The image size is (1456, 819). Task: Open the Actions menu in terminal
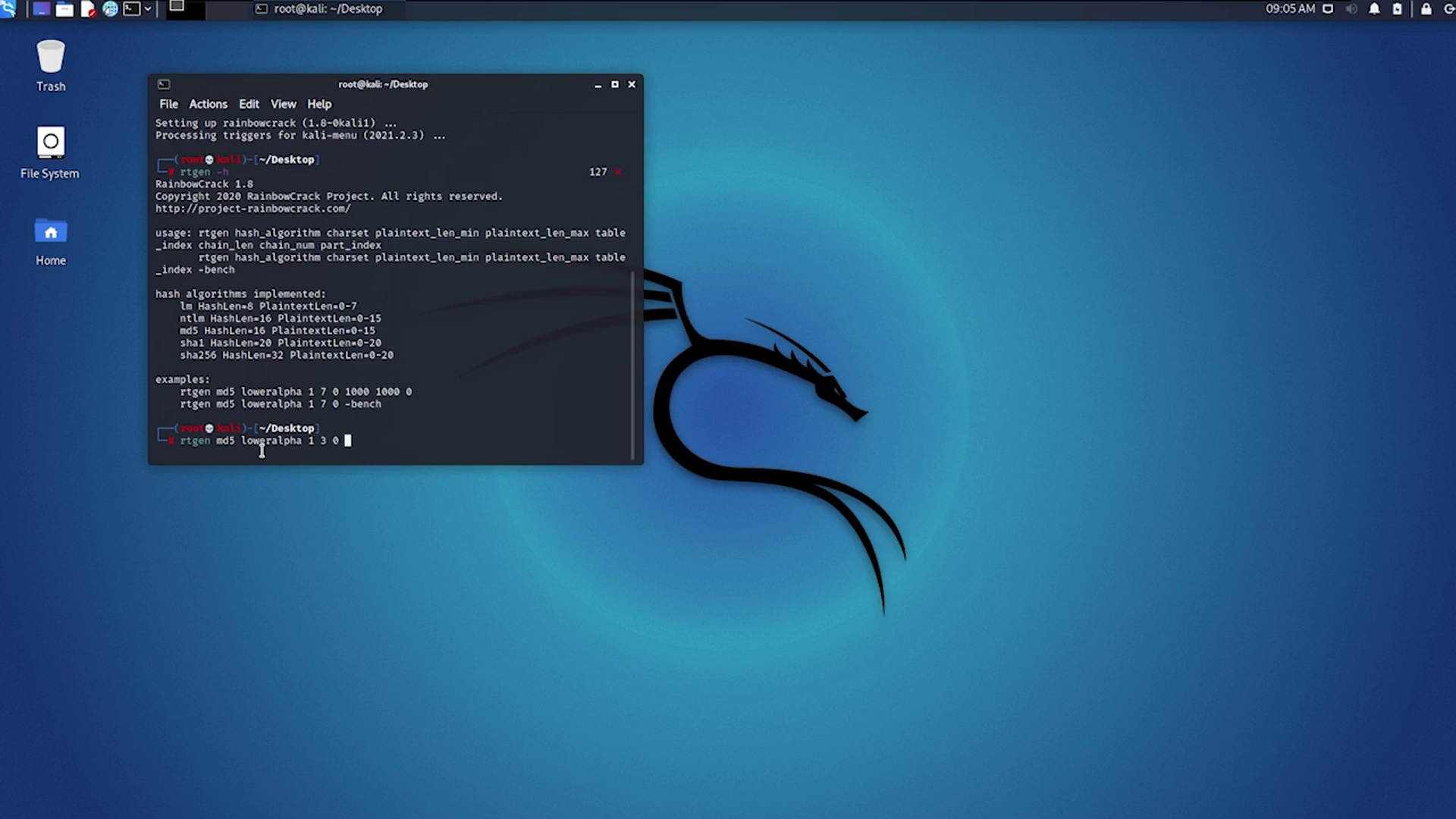point(208,104)
